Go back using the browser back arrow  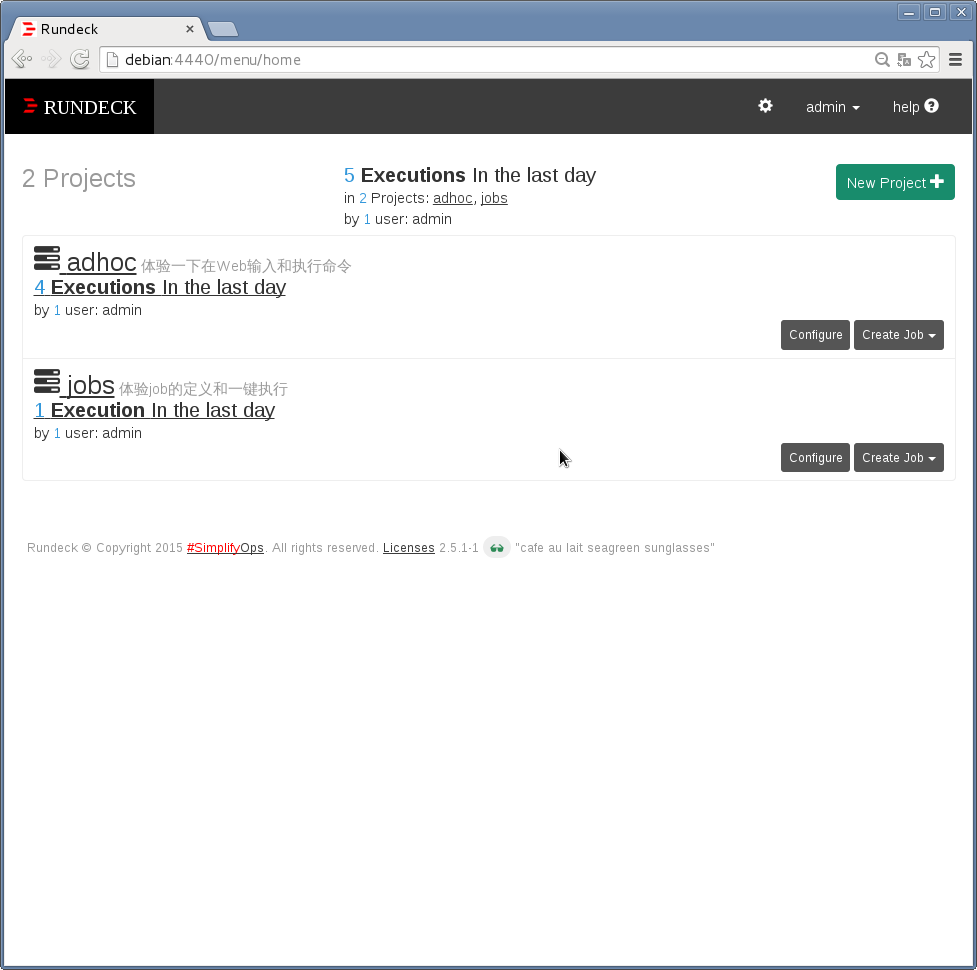click(x=22, y=59)
